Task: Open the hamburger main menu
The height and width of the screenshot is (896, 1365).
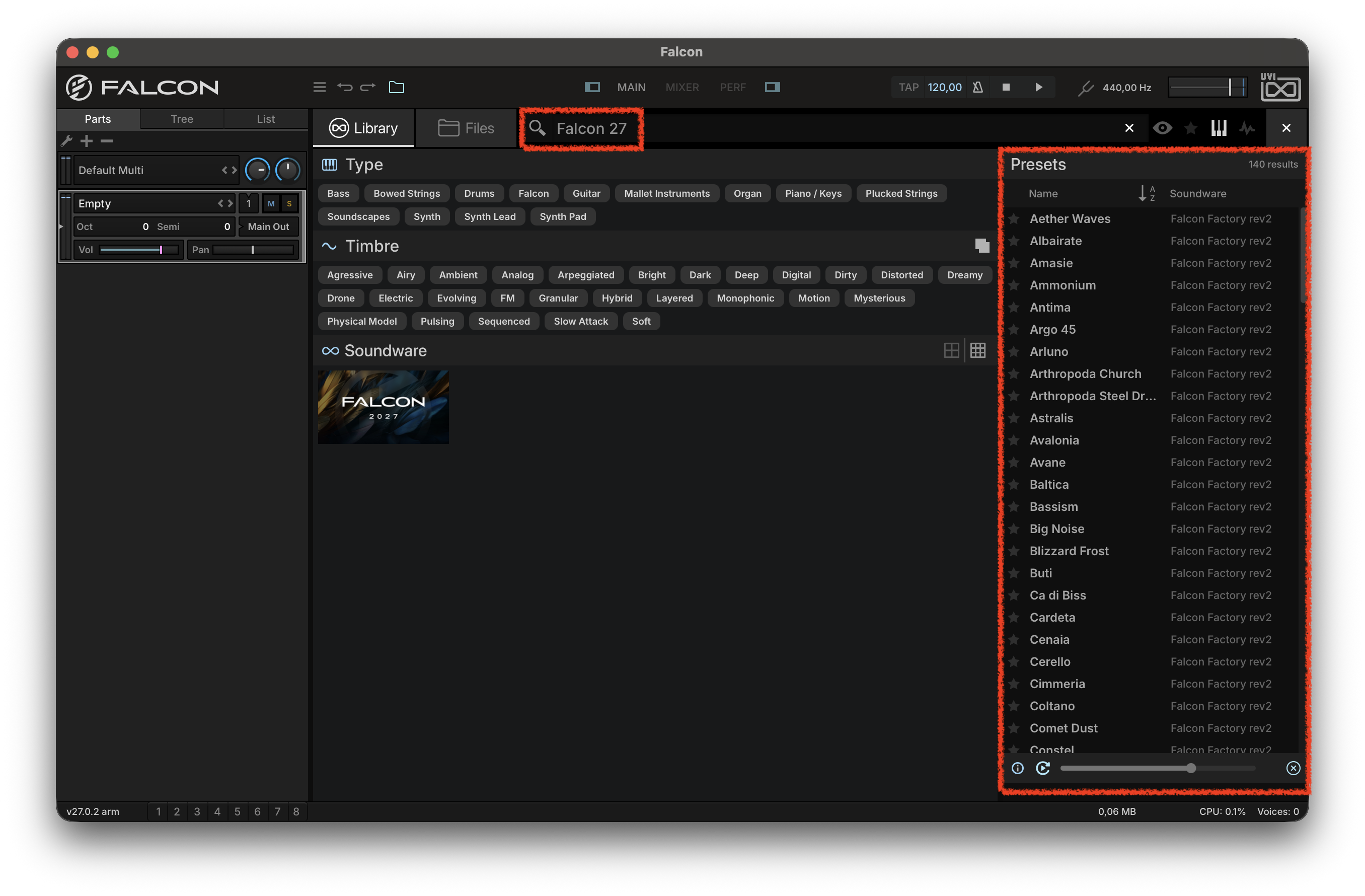Action: click(x=320, y=87)
